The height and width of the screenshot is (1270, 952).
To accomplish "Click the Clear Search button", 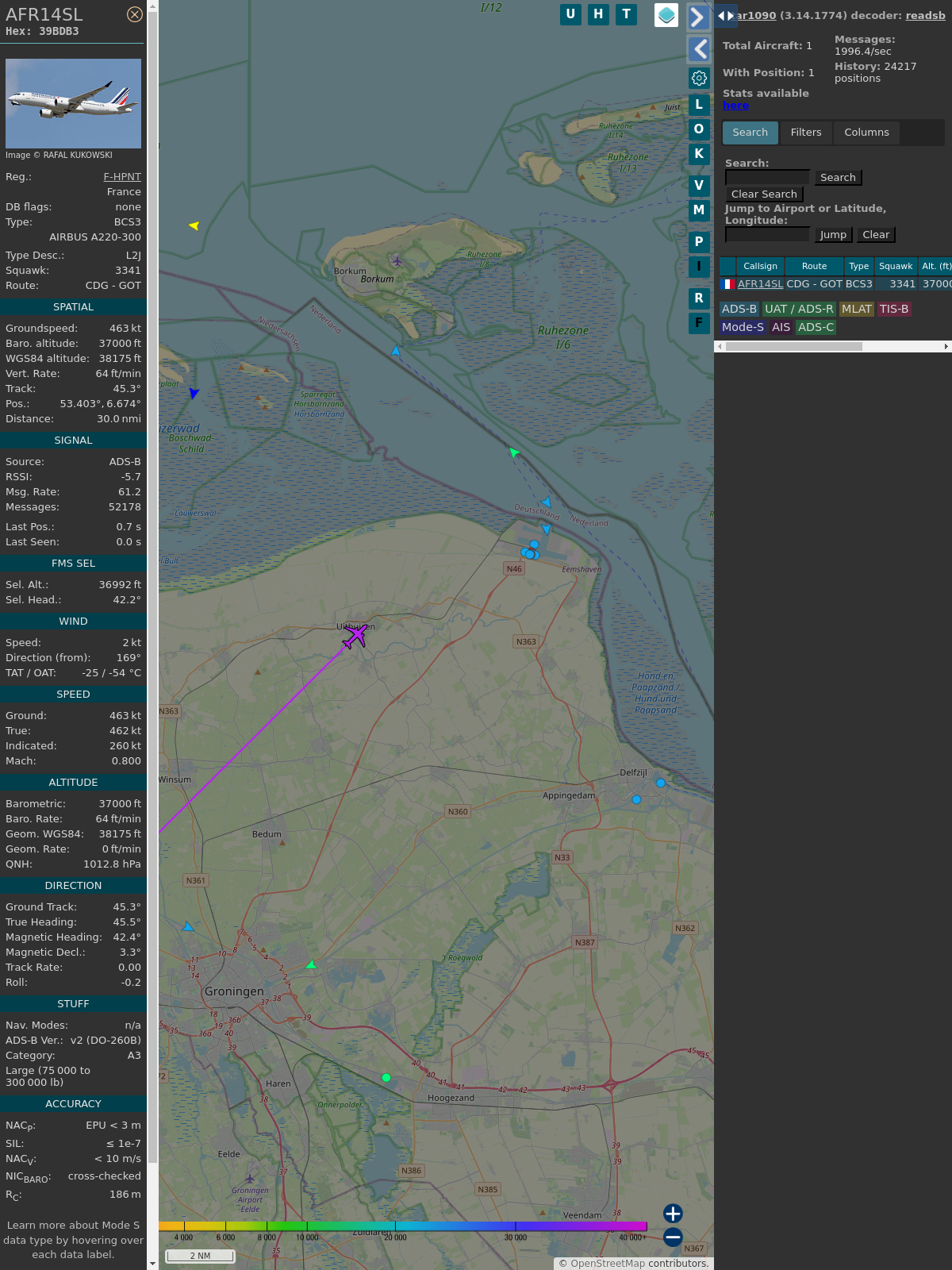I will pyautogui.click(x=764, y=194).
